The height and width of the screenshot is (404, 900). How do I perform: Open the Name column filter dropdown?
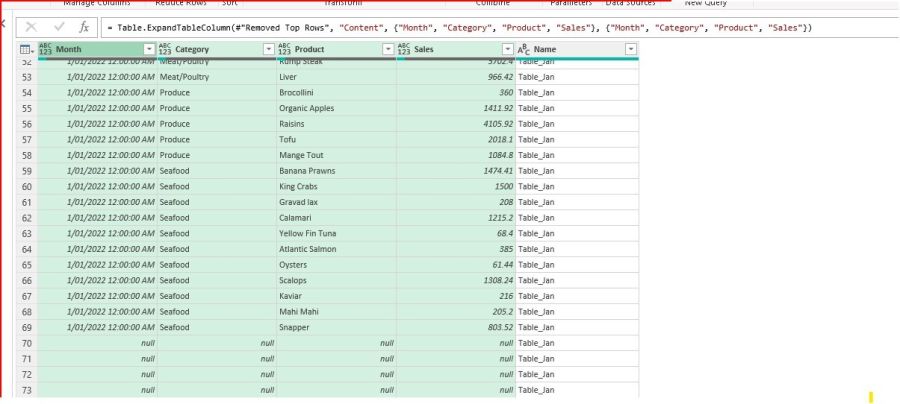click(631, 49)
